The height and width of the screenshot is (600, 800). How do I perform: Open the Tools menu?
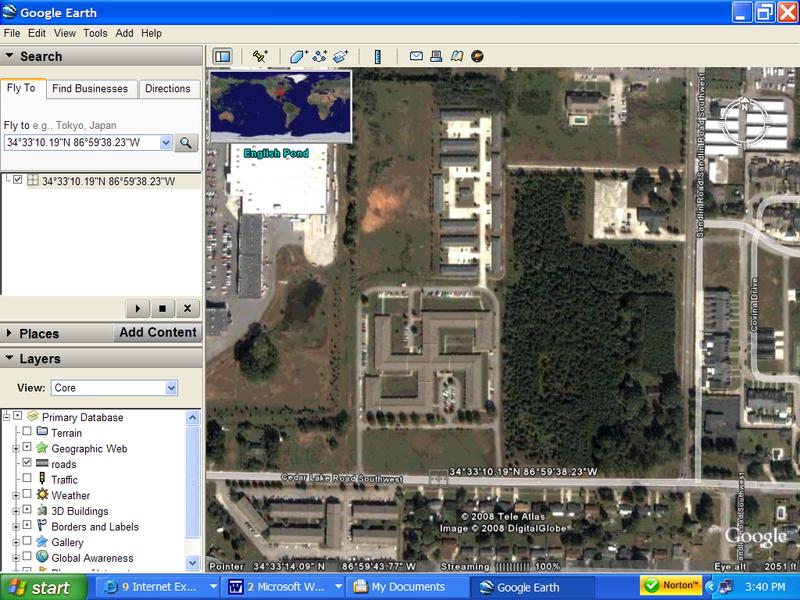click(x=95, y=33)
